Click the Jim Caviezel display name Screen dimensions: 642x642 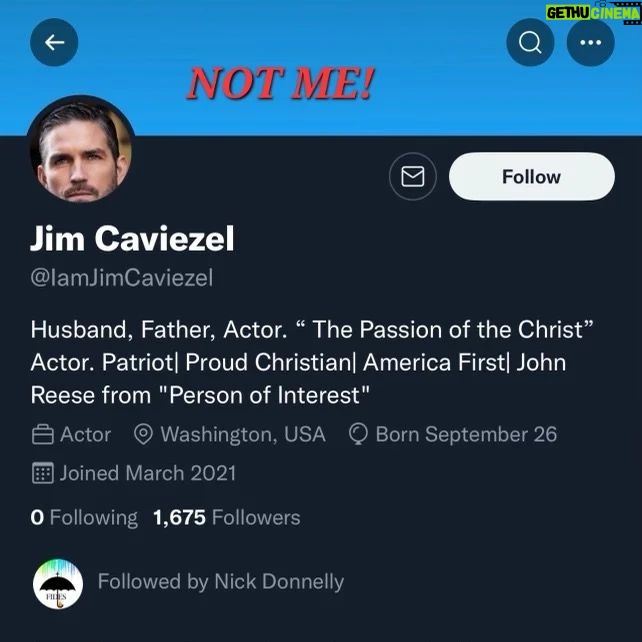133,240
